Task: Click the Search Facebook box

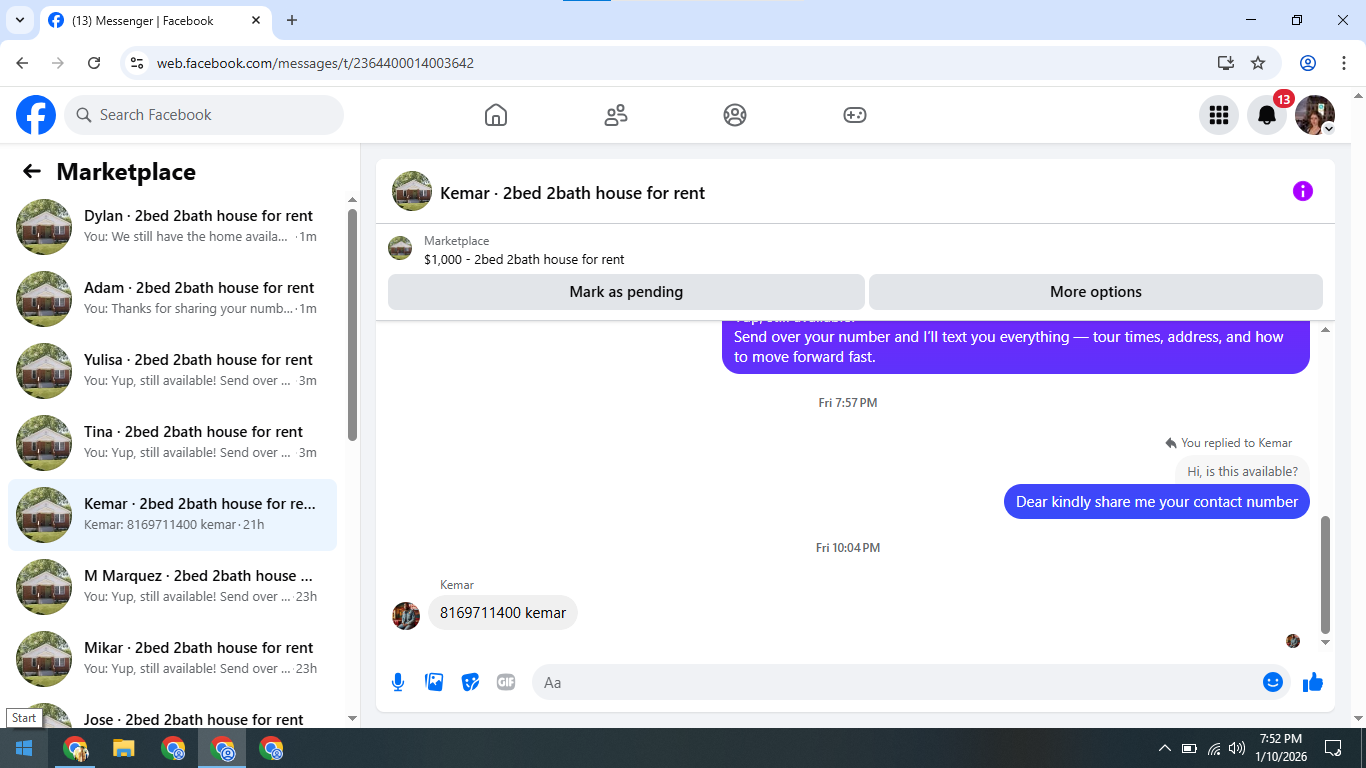Action: [204, 115]
